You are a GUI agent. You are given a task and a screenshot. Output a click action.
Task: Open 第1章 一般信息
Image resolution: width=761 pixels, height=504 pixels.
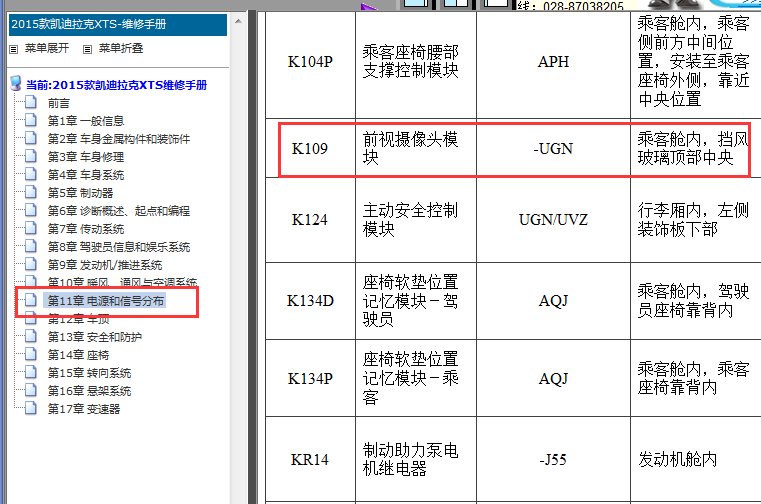(x=86, y=121)
